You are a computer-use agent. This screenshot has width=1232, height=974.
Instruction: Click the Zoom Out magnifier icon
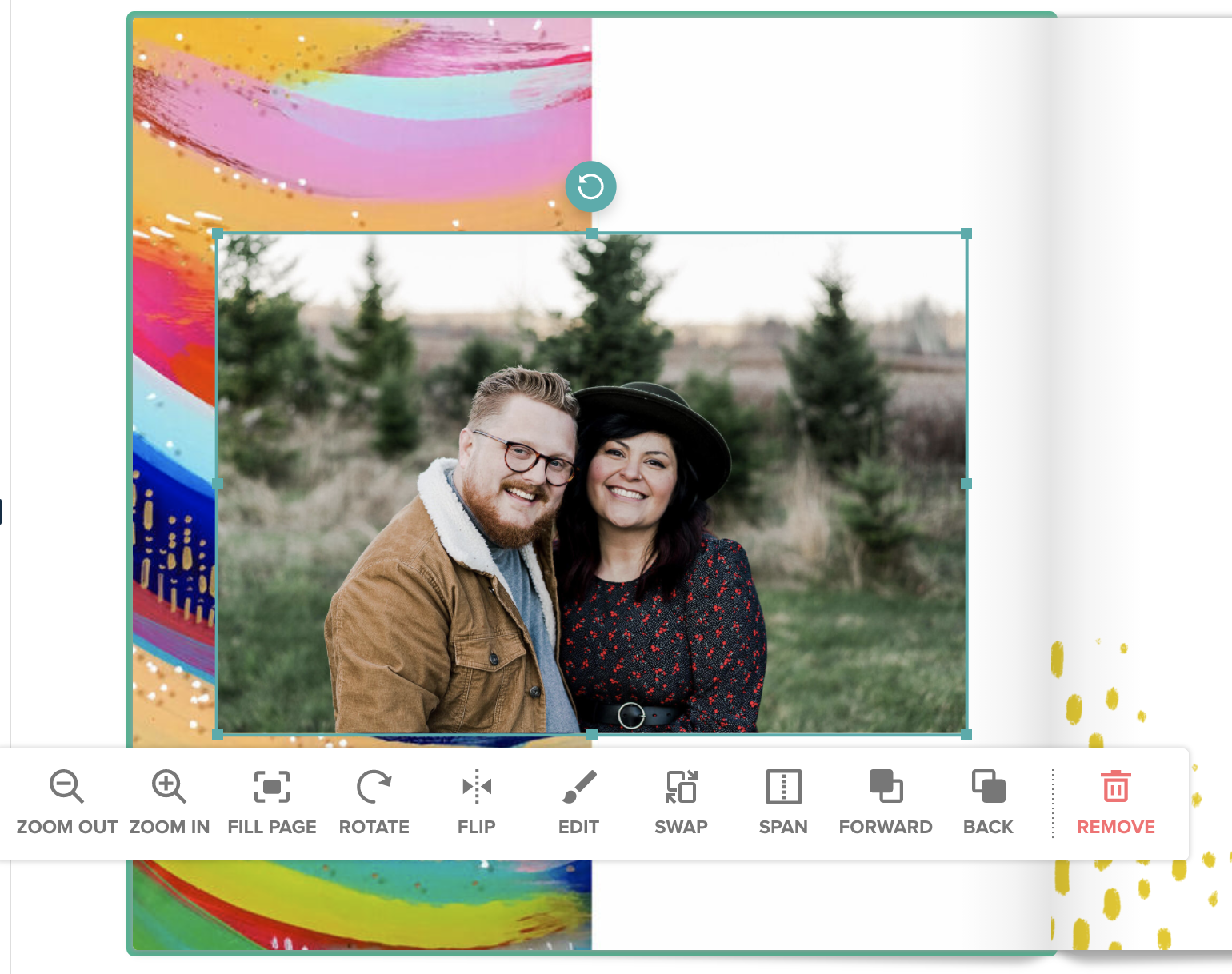tap(66, 786)
